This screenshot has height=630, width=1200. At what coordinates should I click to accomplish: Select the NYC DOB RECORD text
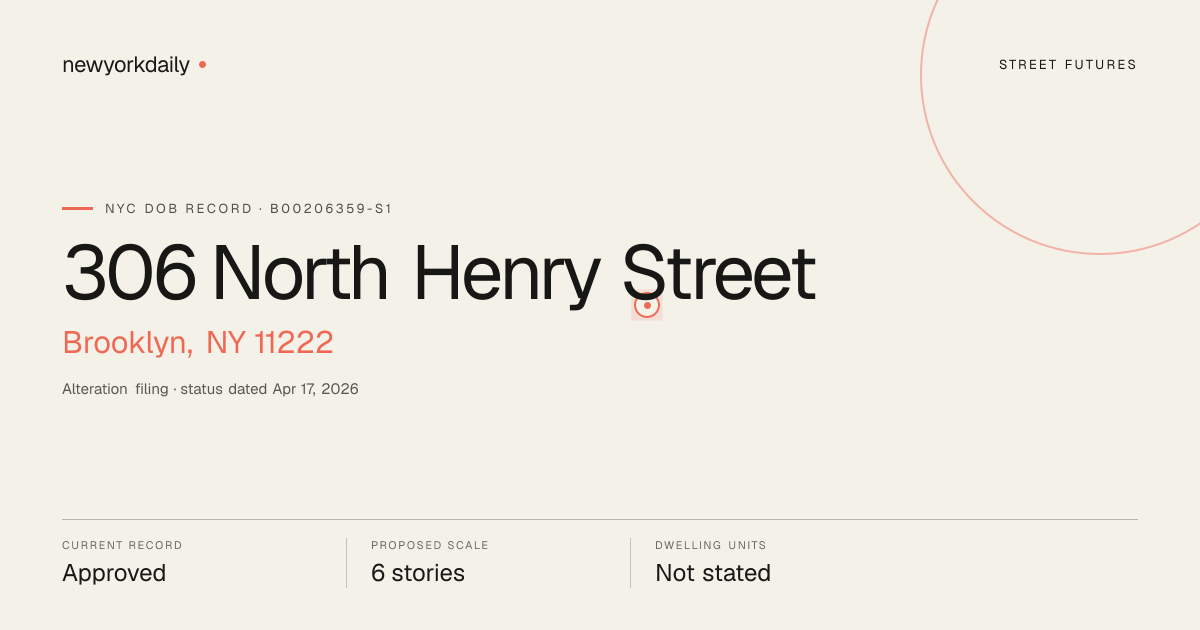(x=179, y=209)
